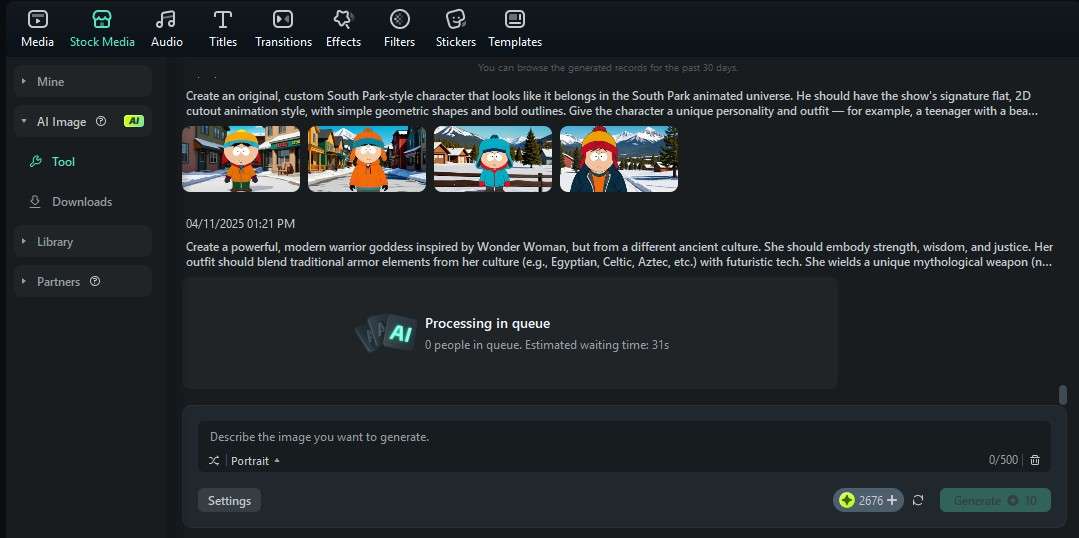Click the random prompt shuffle icon
Screen dimensions: 1079x538
[x=214, y=460]
